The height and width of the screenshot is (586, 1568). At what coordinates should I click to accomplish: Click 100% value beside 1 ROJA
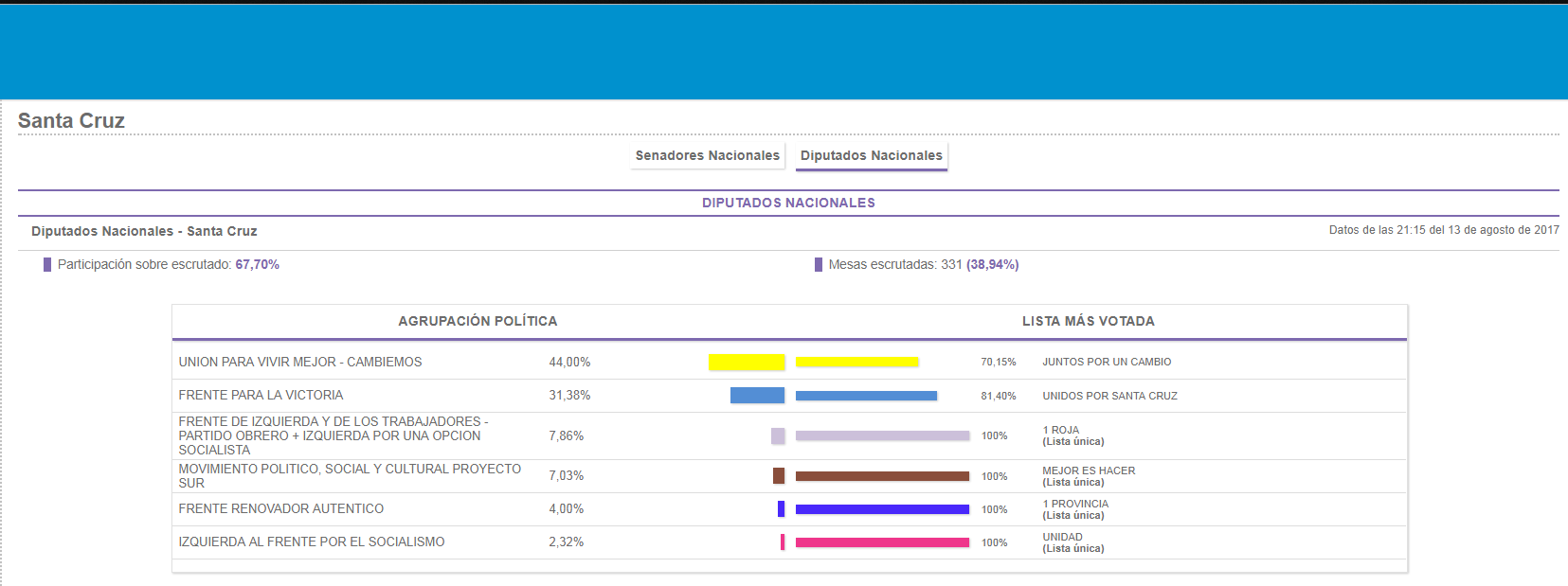coord(994,435)
